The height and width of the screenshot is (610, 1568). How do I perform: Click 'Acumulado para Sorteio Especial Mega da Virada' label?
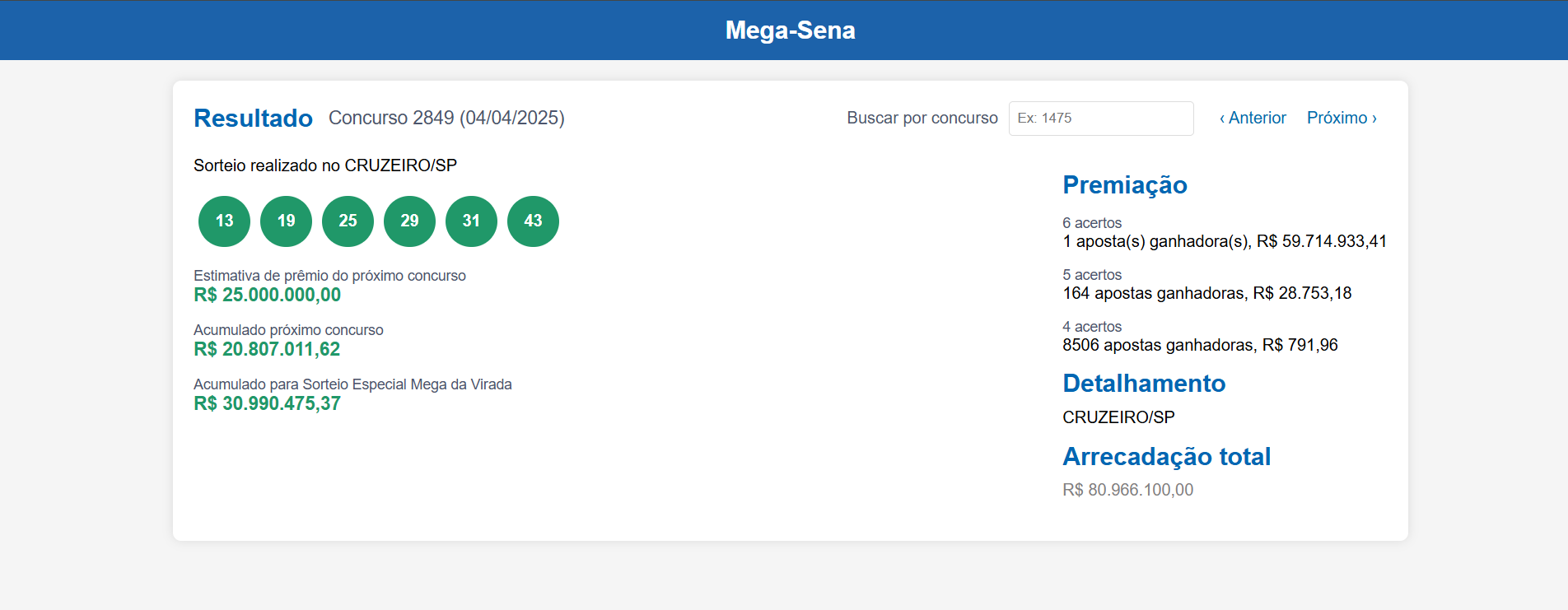point(352,384)
